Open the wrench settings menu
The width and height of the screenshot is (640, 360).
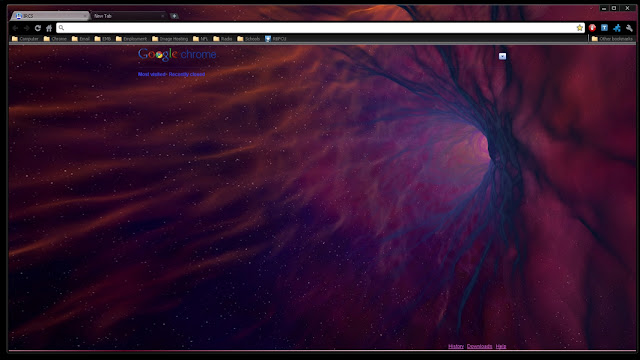tap(629, 28)
